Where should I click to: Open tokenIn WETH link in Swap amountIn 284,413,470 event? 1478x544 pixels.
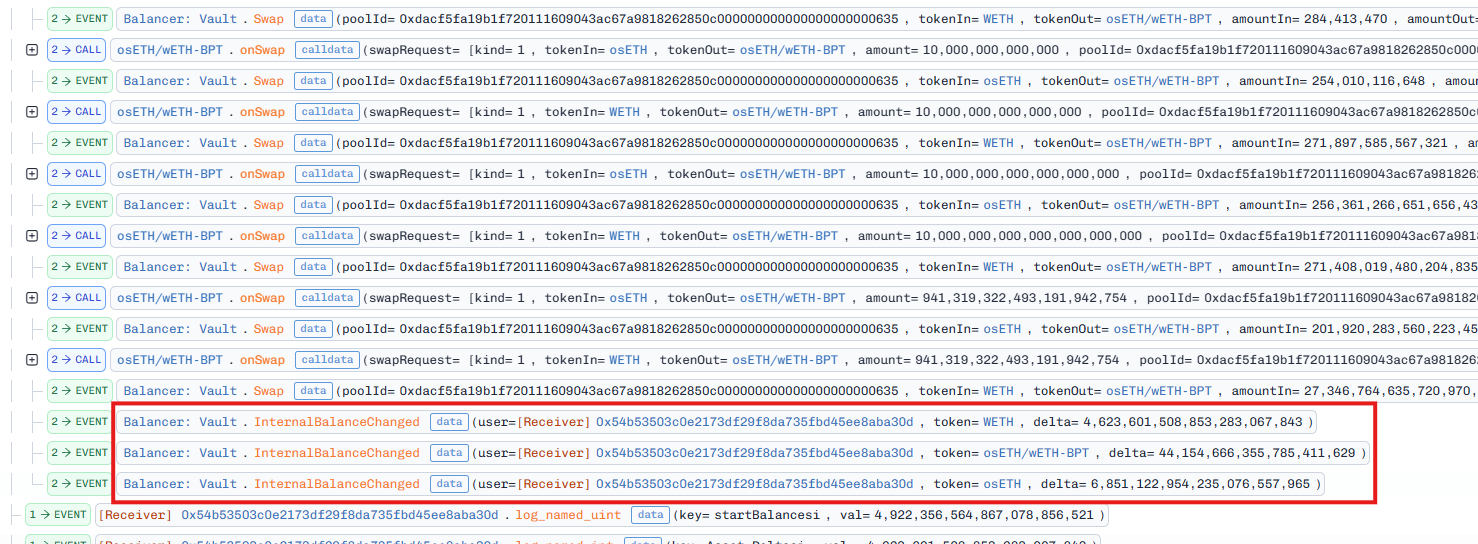pos(998,19)
